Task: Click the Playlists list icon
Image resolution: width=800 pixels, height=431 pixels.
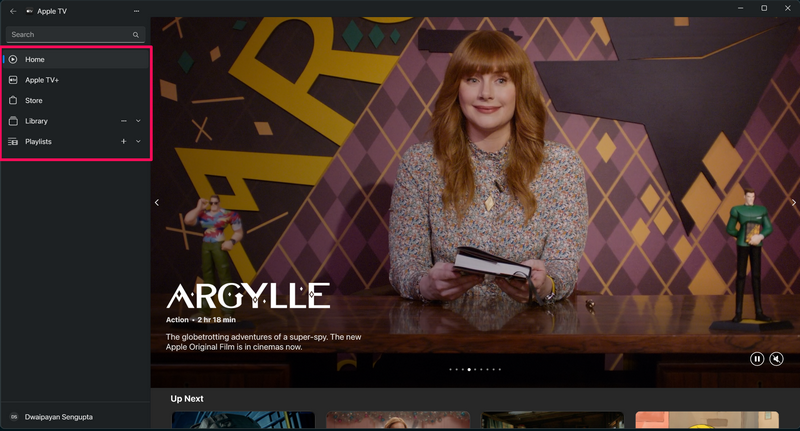Action: [13, 141]
